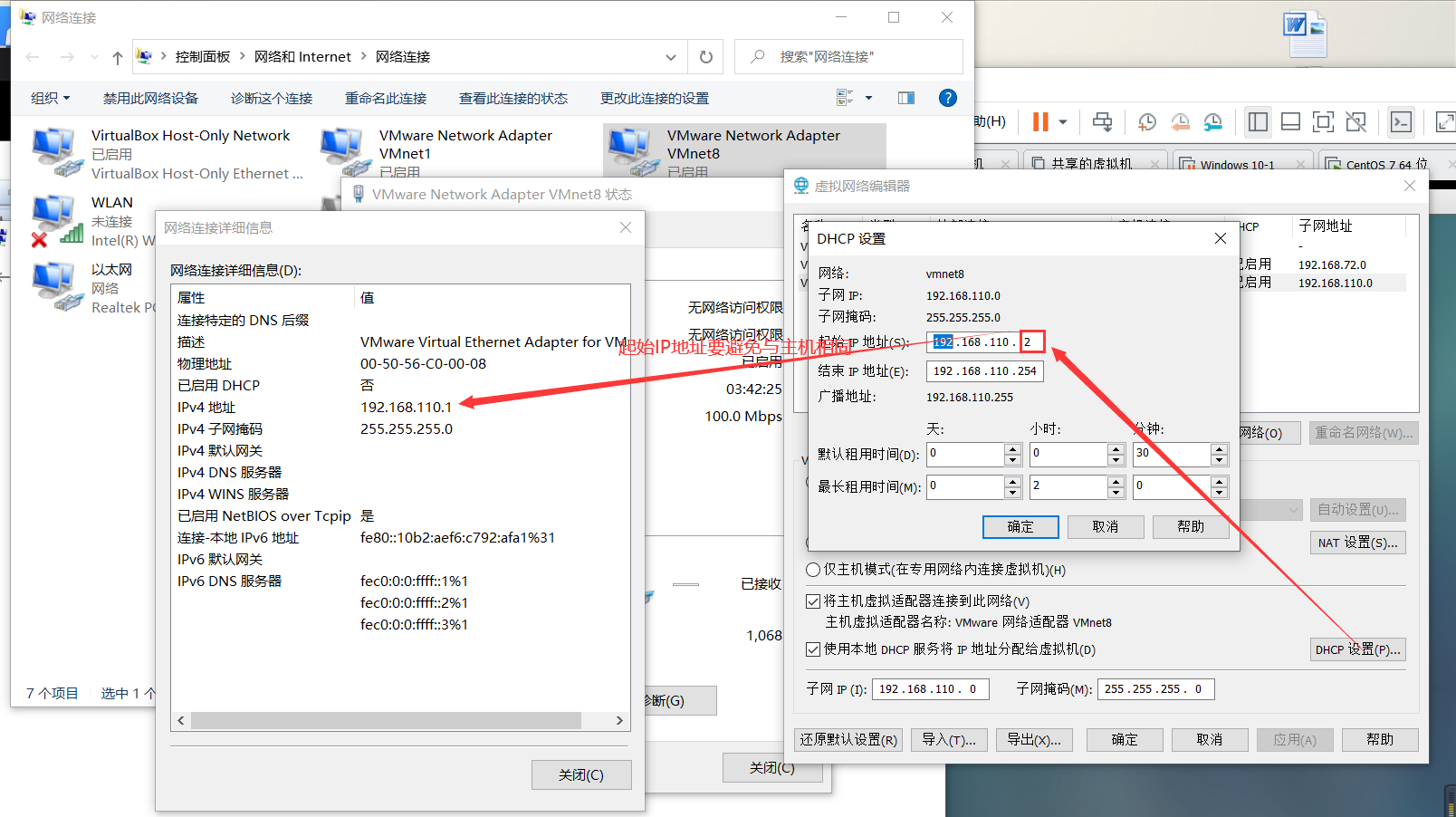Select the 以太网 adapter icon
The height and width of the screenshot is (817, 1456).
56,286
